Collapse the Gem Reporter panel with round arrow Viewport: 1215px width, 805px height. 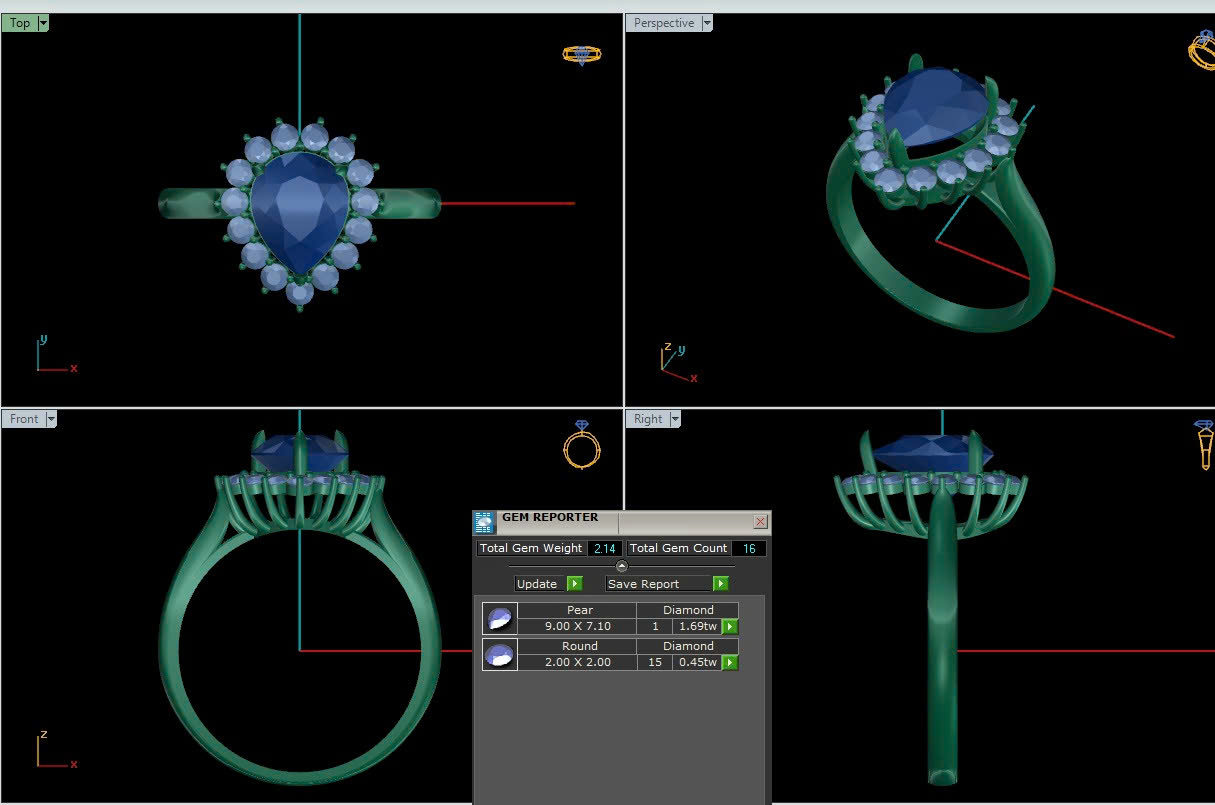(621, 566)
